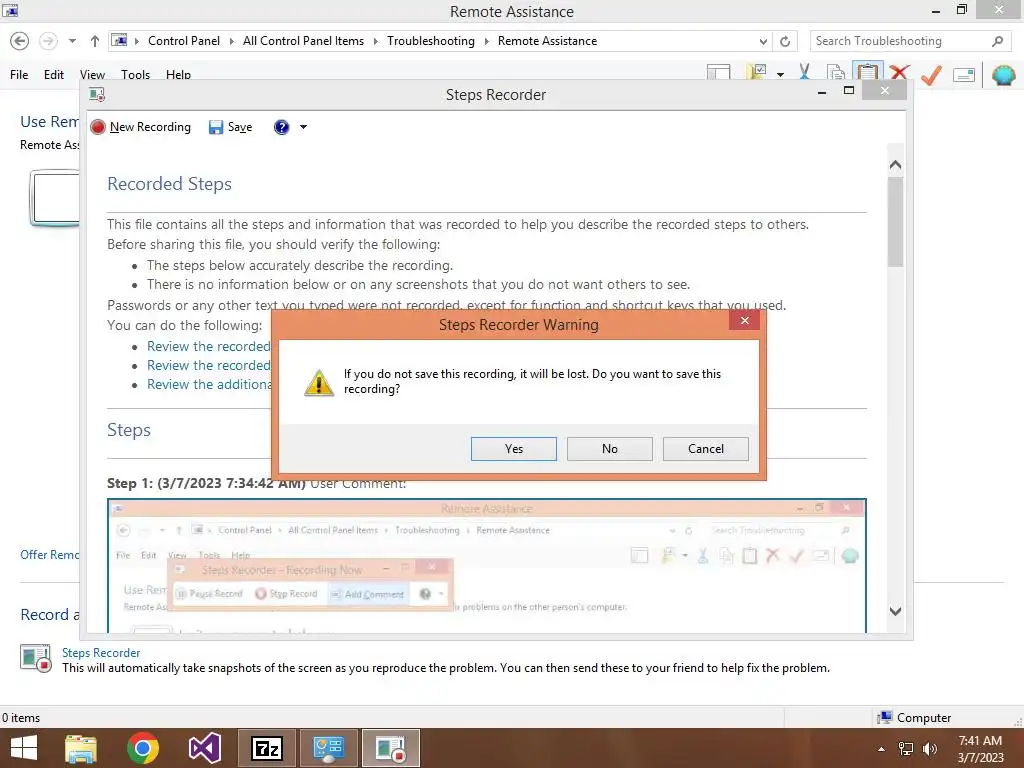Click the scroll down arrow in Steps Recorder
Image resolution: width=1024 pixels, height=768 pixels.
click(895, 611)
